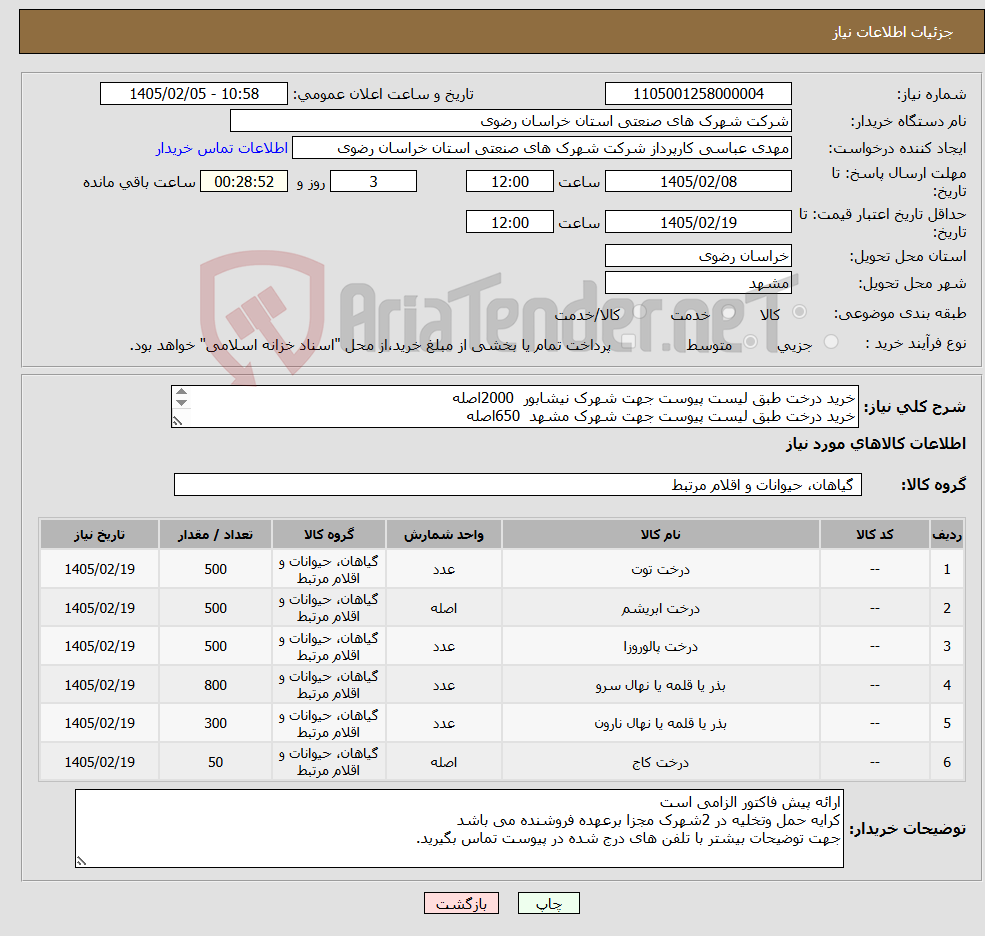
Task: Click the توضیحات خریدار text area
Action: [x=459, y=829]
